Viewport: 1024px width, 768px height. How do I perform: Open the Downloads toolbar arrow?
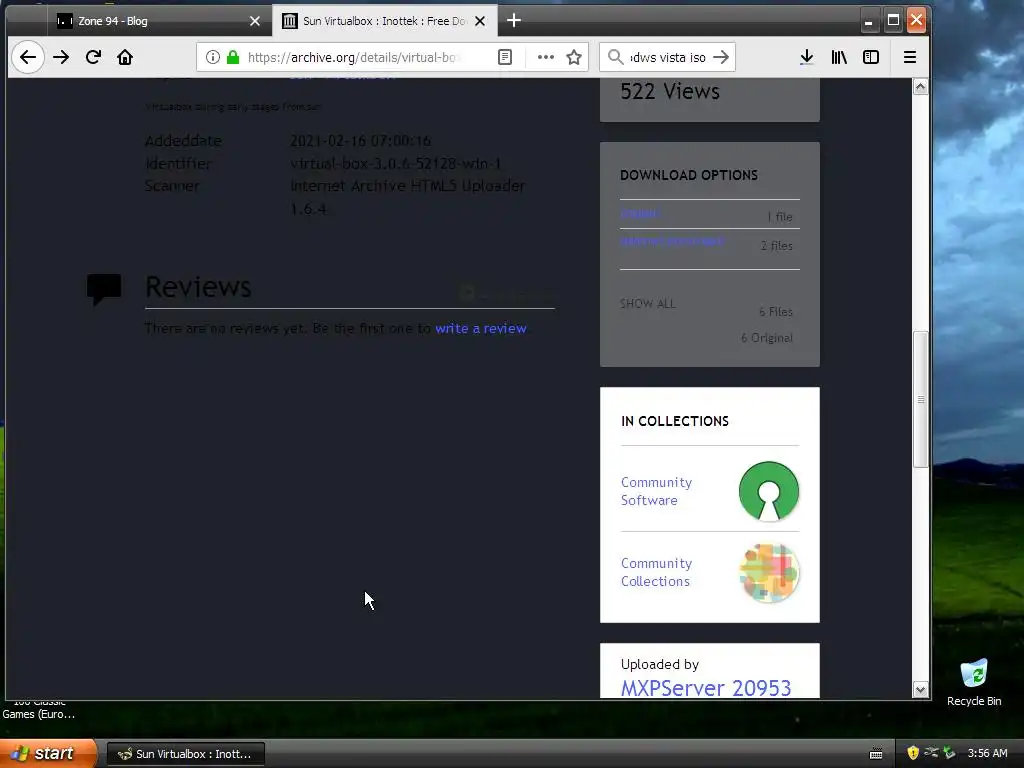(807, 57)
